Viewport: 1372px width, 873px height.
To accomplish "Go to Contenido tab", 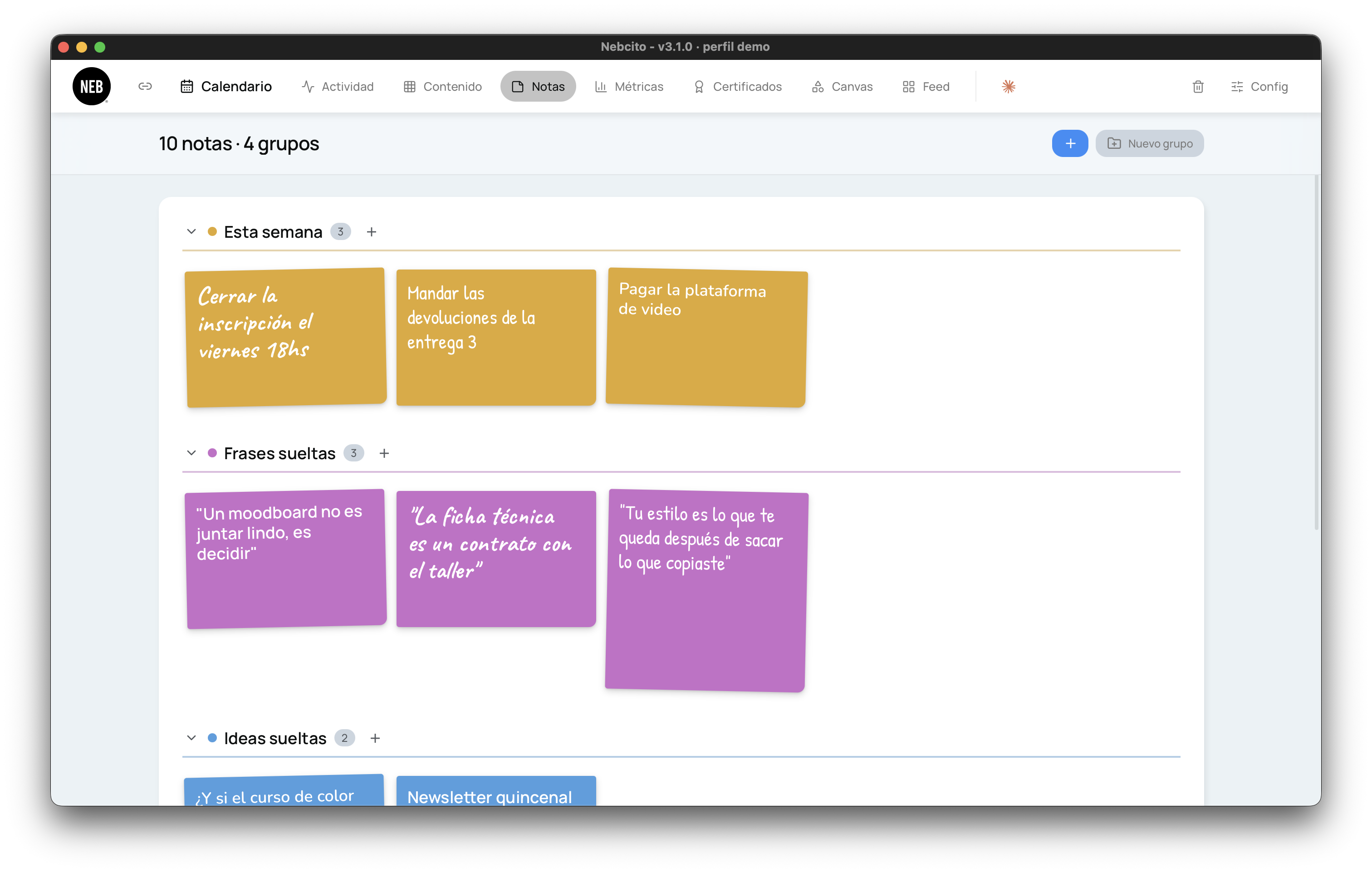I will pos(443,86).
